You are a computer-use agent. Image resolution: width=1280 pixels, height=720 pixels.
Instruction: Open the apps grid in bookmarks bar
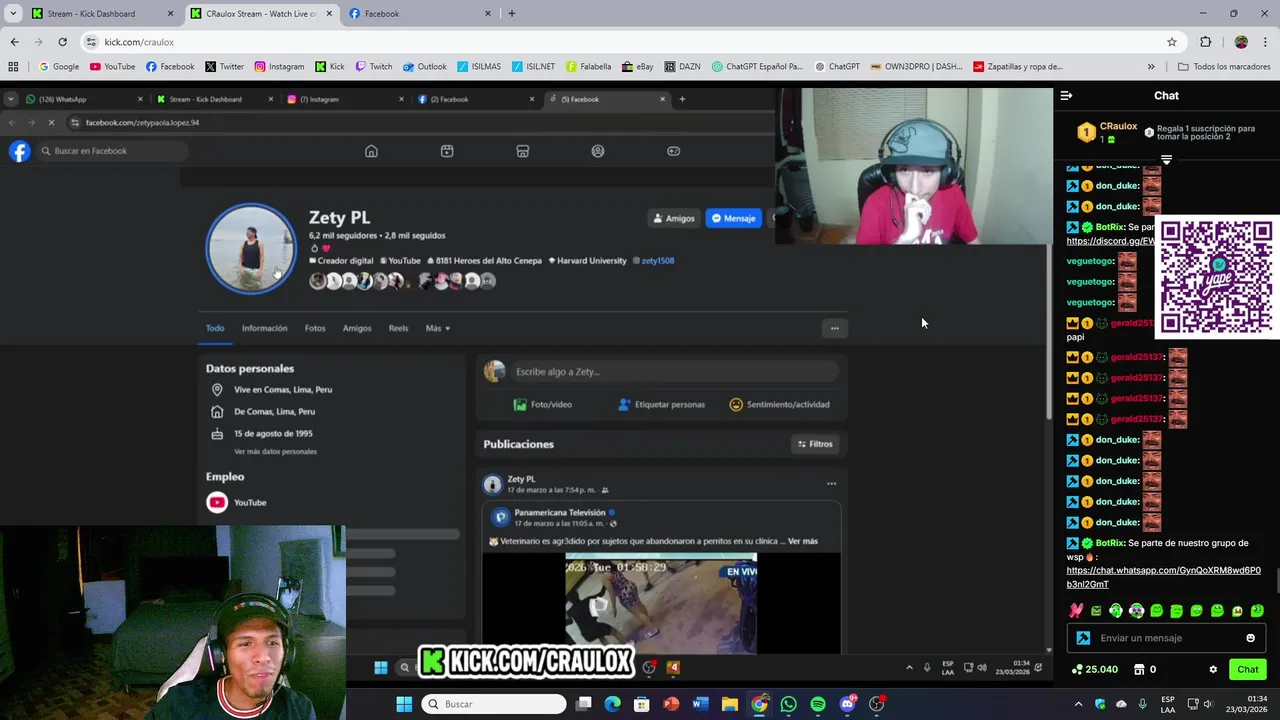[13, 67]
